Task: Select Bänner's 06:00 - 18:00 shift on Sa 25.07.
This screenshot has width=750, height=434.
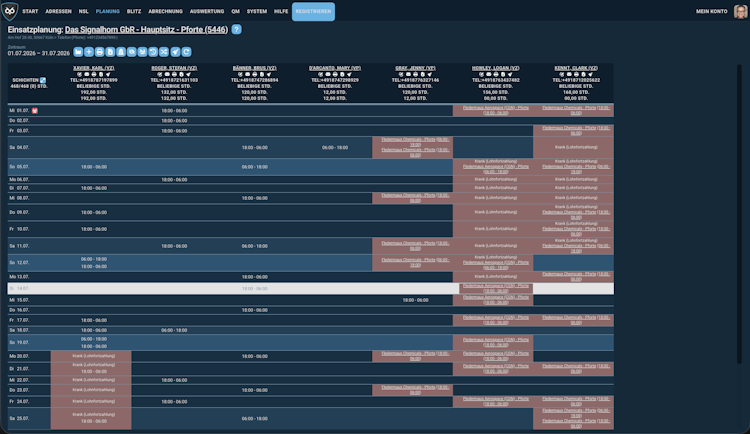Action: click(x=254, y=418)
